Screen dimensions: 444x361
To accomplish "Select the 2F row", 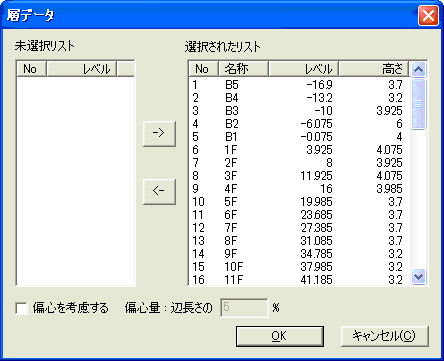I will (x=299, y=163).
